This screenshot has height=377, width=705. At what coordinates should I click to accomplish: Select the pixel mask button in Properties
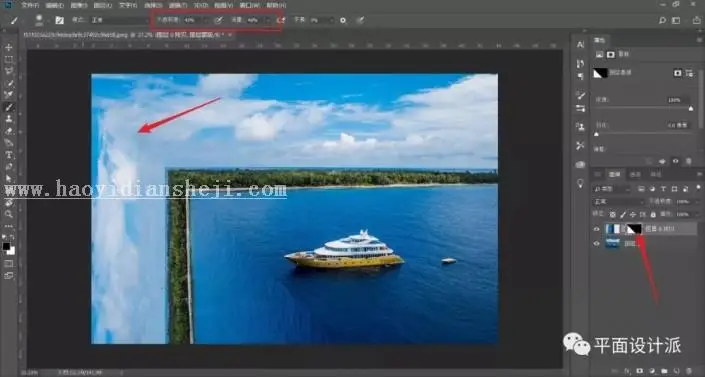[677, 73]
